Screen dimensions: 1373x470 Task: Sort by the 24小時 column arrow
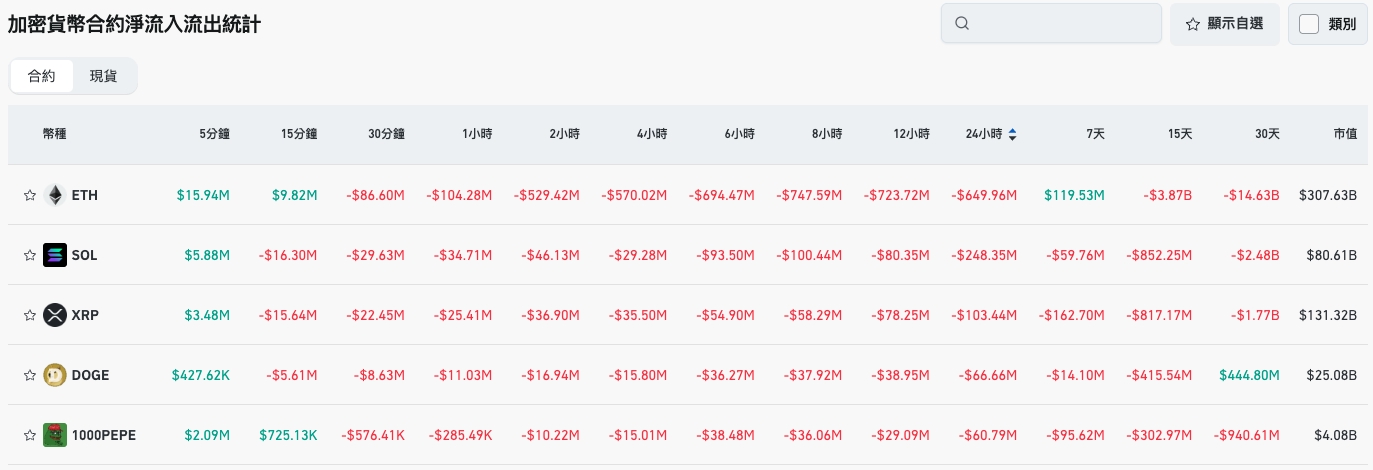(1013, 134)
